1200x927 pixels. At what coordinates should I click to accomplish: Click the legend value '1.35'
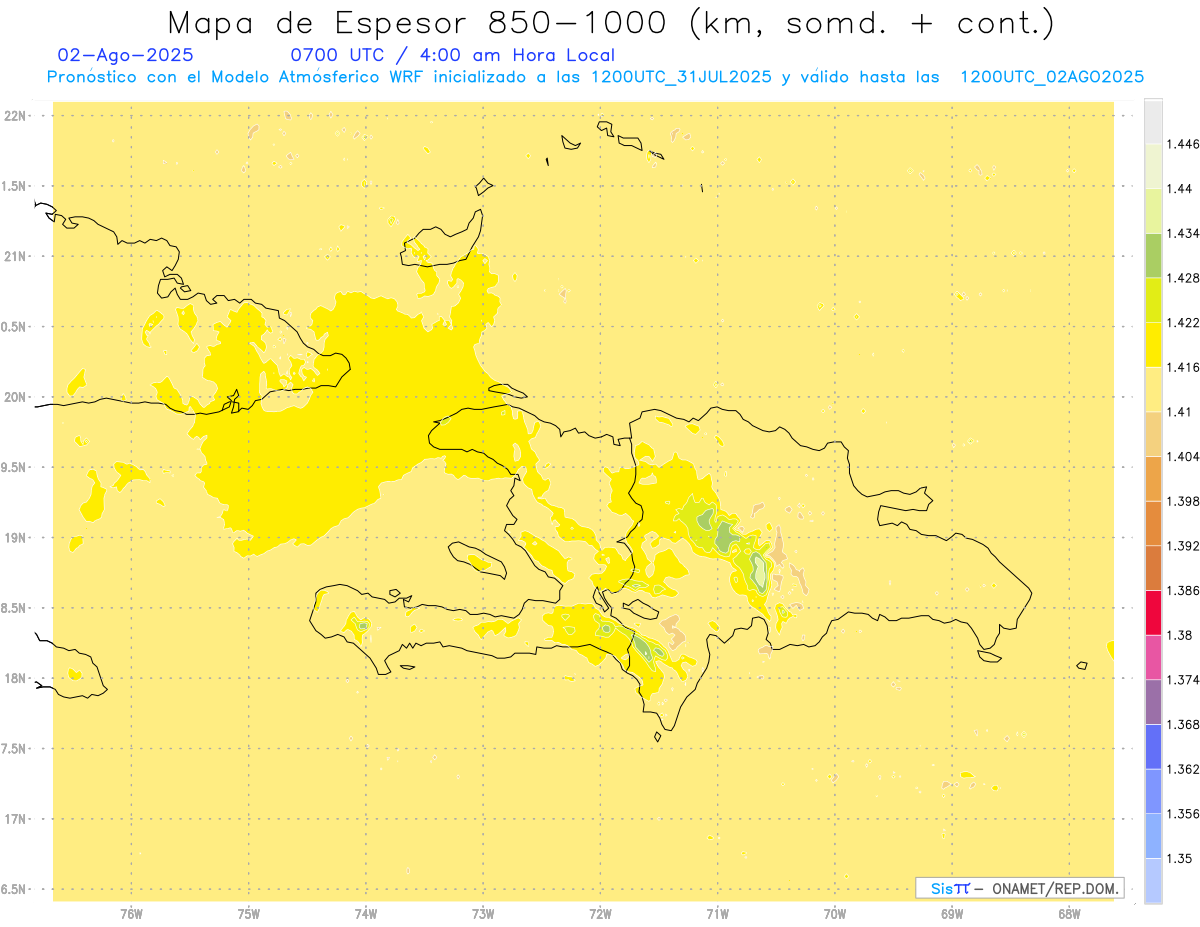[1181, 859]
